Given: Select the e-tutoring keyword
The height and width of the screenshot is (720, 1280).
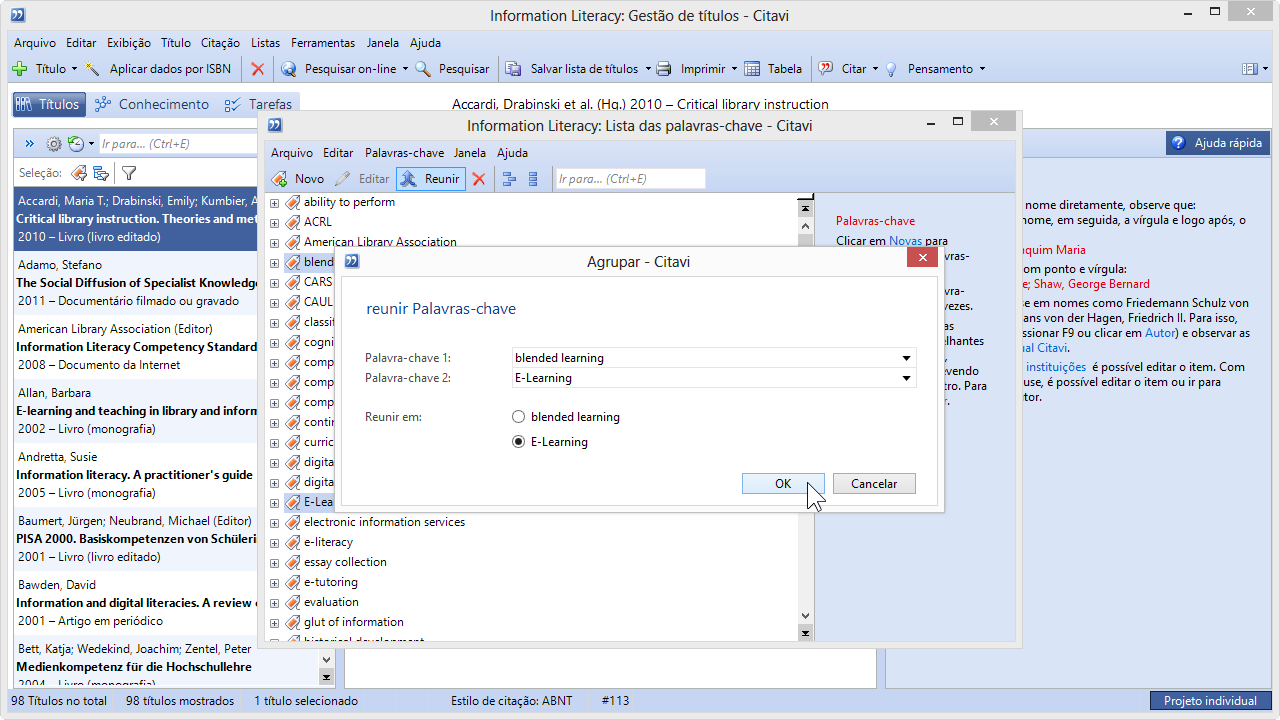Looking at the screenshot, I should [331, 582].
